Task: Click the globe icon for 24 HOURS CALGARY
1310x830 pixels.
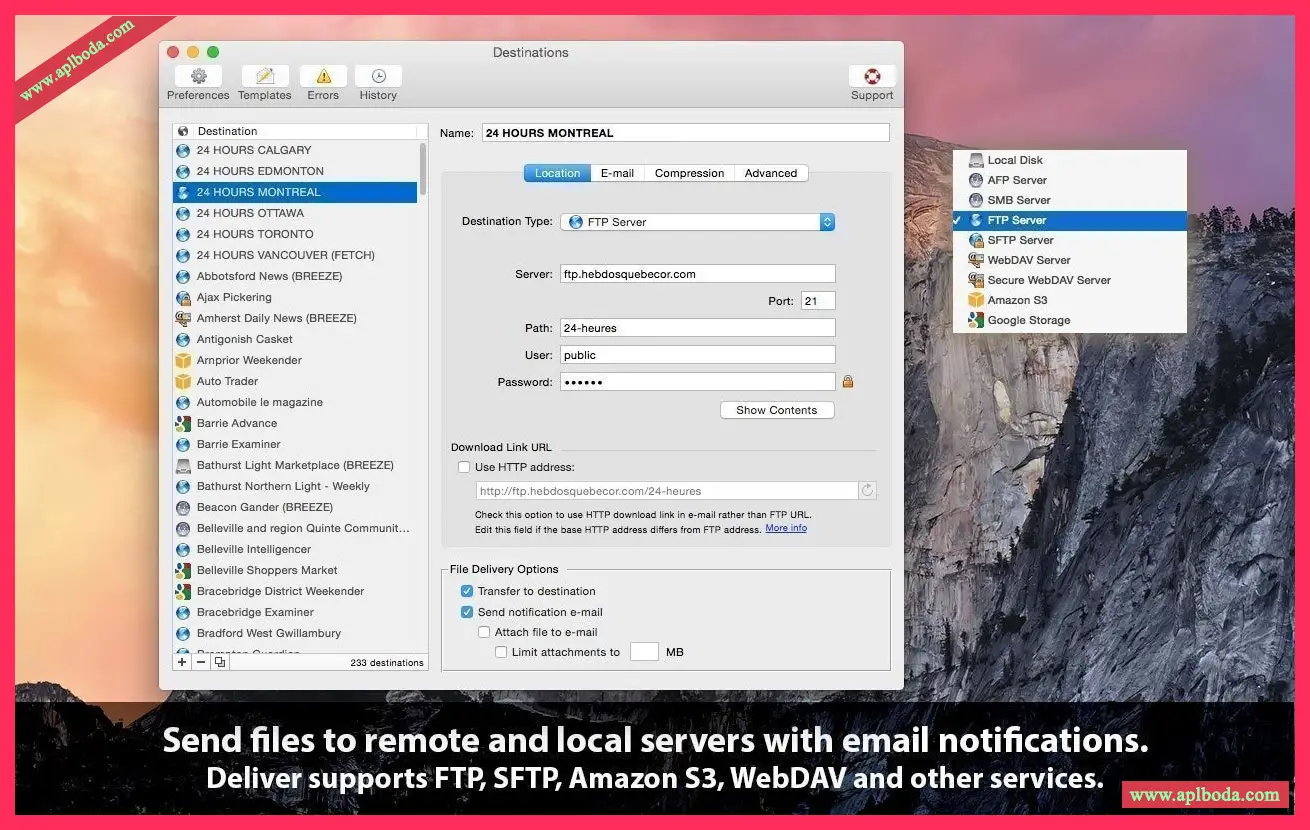Action: 183,150
